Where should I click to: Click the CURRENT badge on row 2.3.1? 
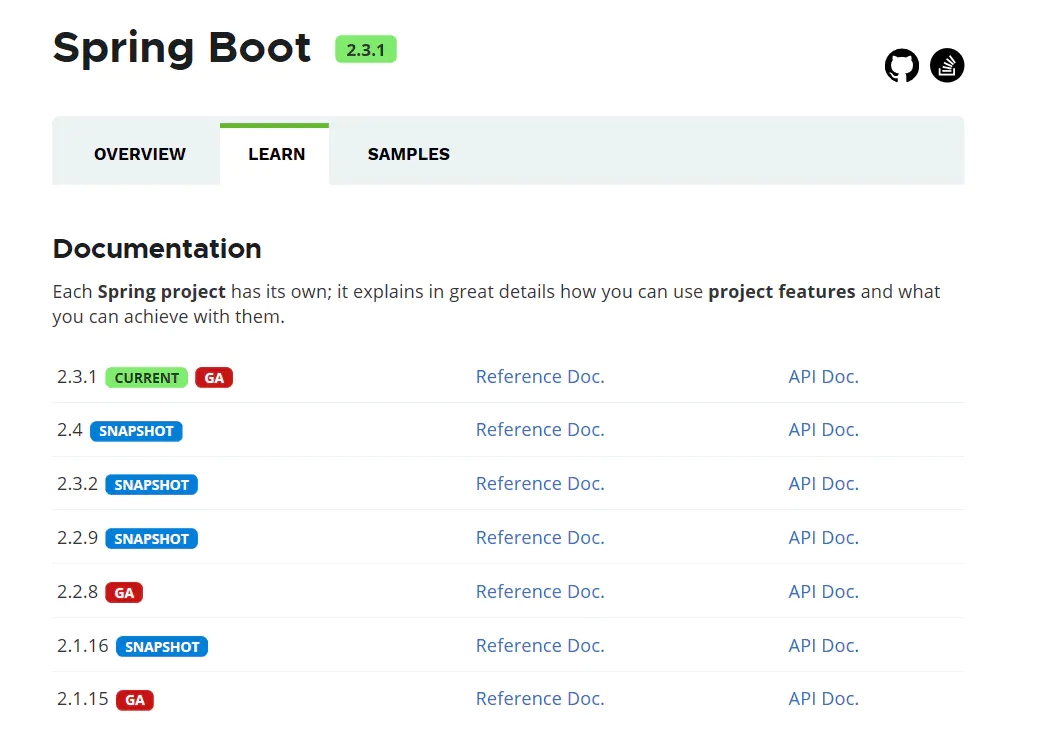click(x=146, y=377)
